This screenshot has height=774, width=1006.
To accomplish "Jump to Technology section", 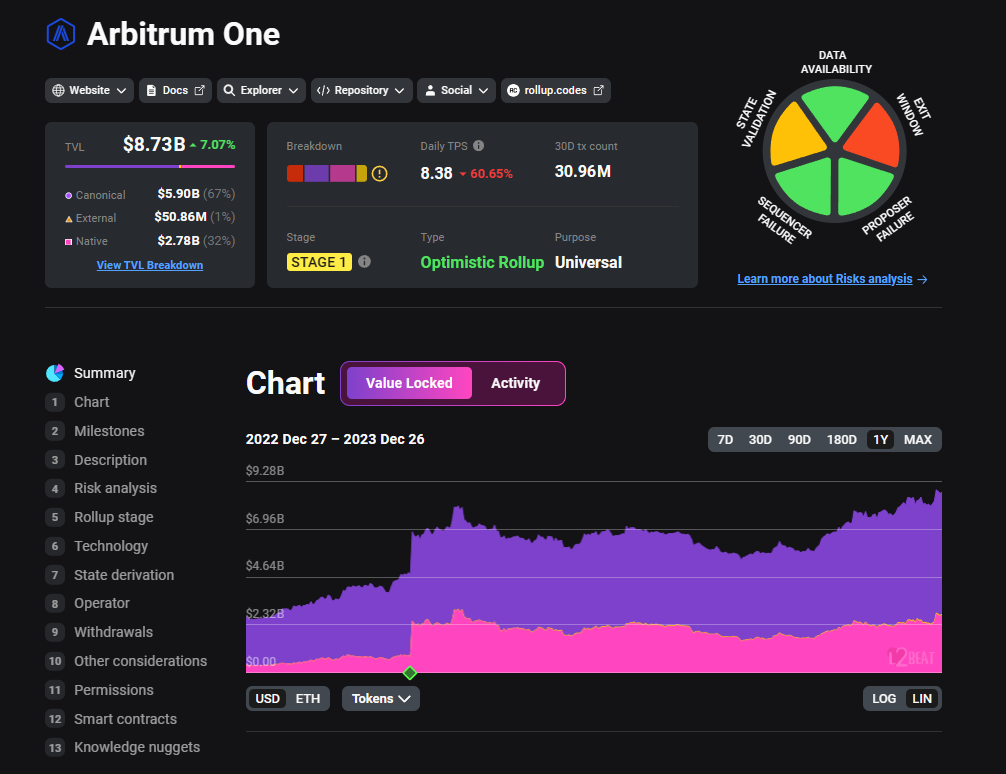I will 111,546.
